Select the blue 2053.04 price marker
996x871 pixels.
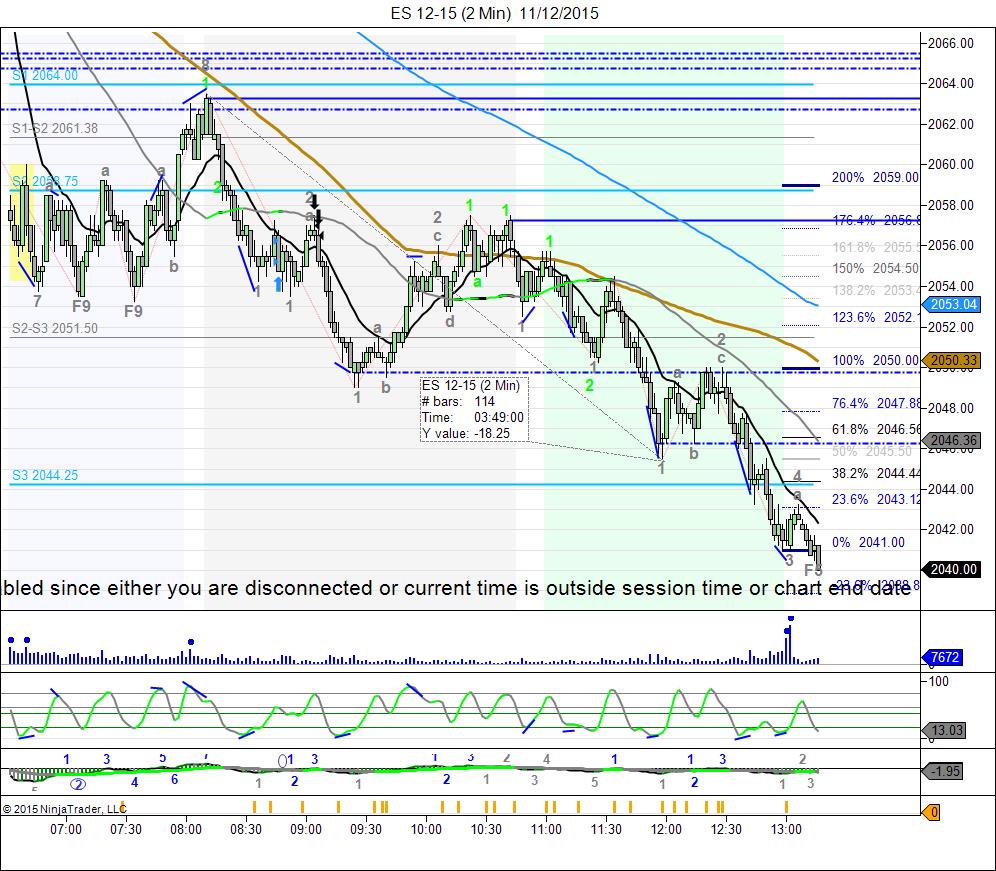[952, 304]
